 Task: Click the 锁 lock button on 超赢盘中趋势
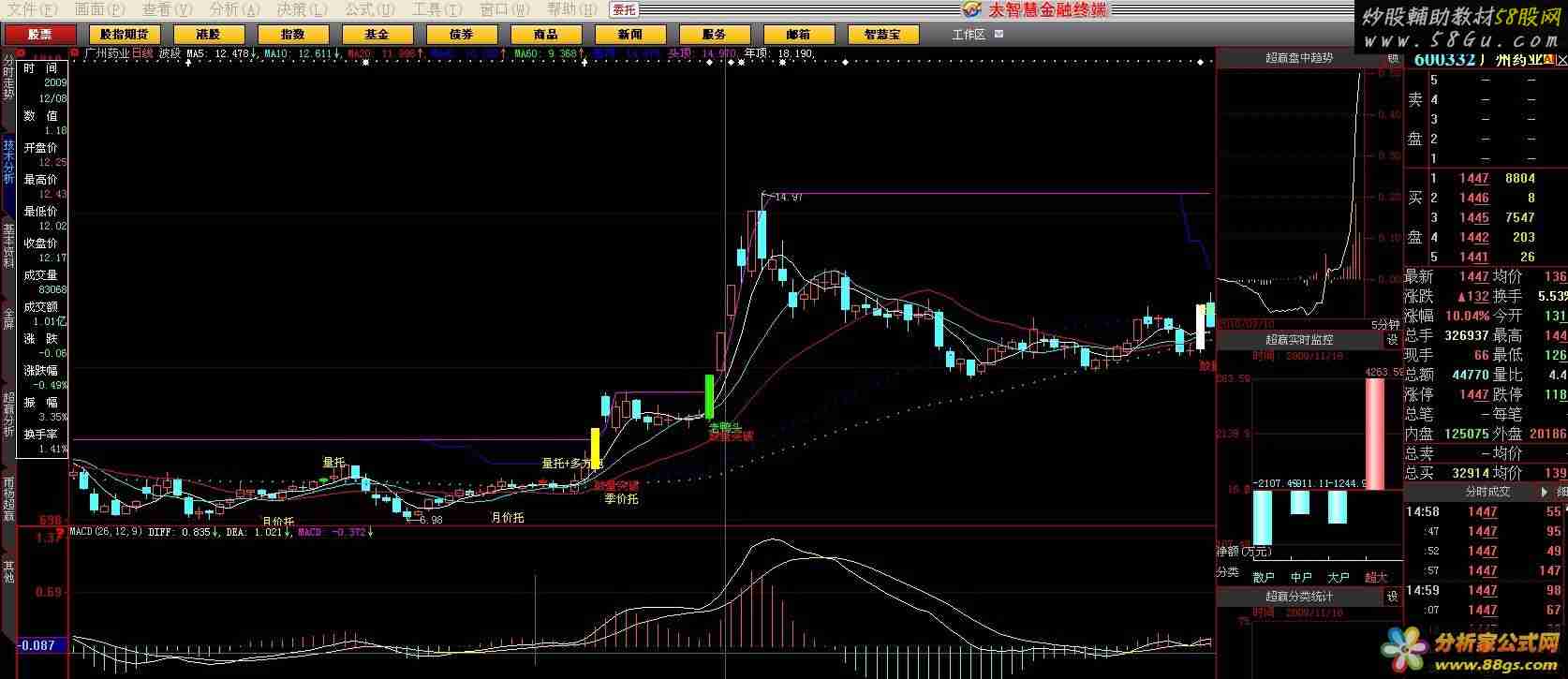(x=1393, y=58)
